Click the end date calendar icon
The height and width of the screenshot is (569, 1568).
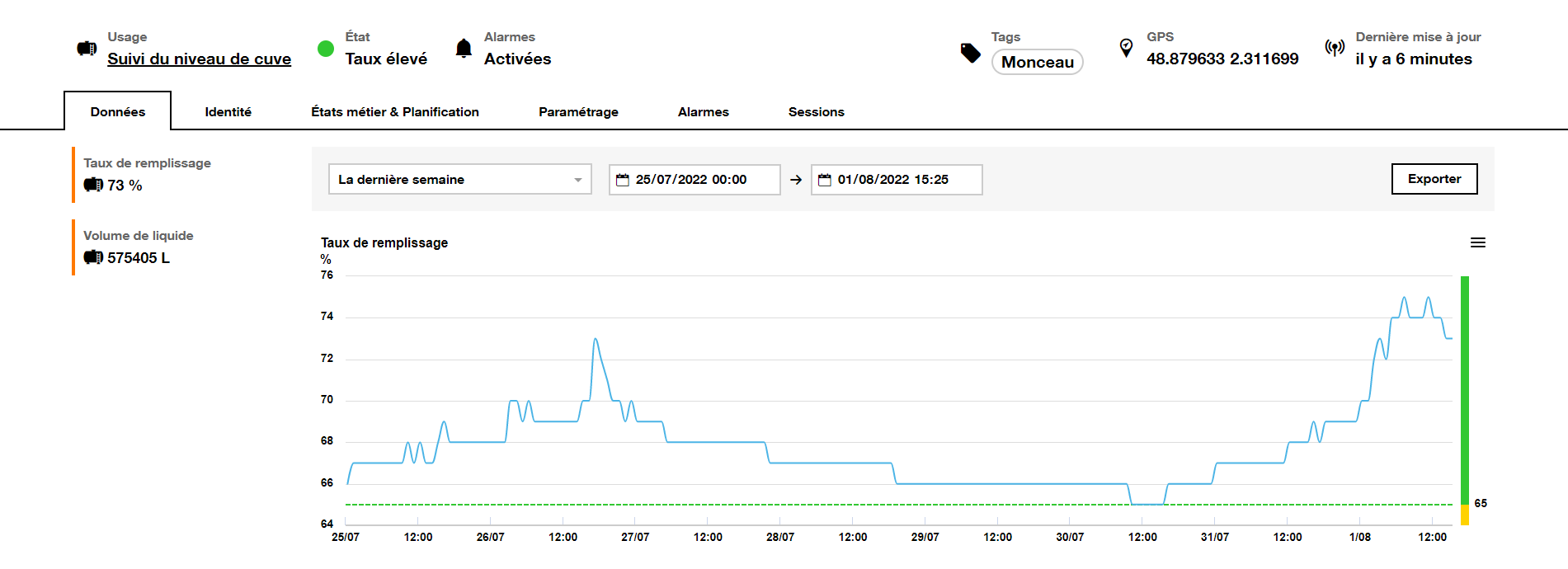tap(825, 180)
